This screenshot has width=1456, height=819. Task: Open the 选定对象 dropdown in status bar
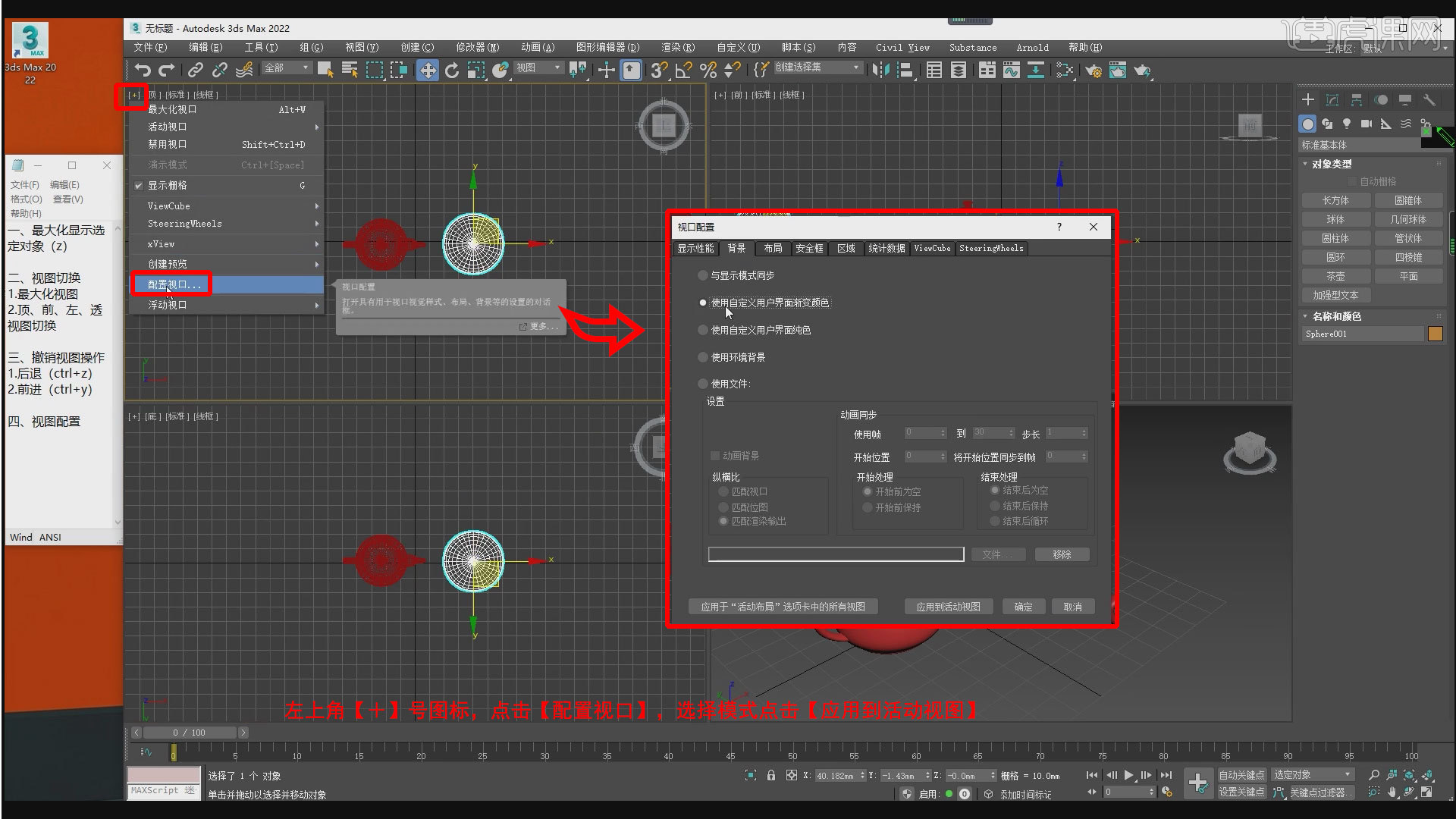1312,774
